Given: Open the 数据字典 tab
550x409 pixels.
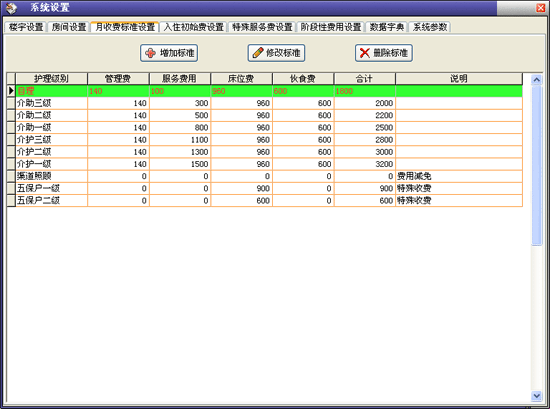Looking at the screenshot, I should [386, 27].
